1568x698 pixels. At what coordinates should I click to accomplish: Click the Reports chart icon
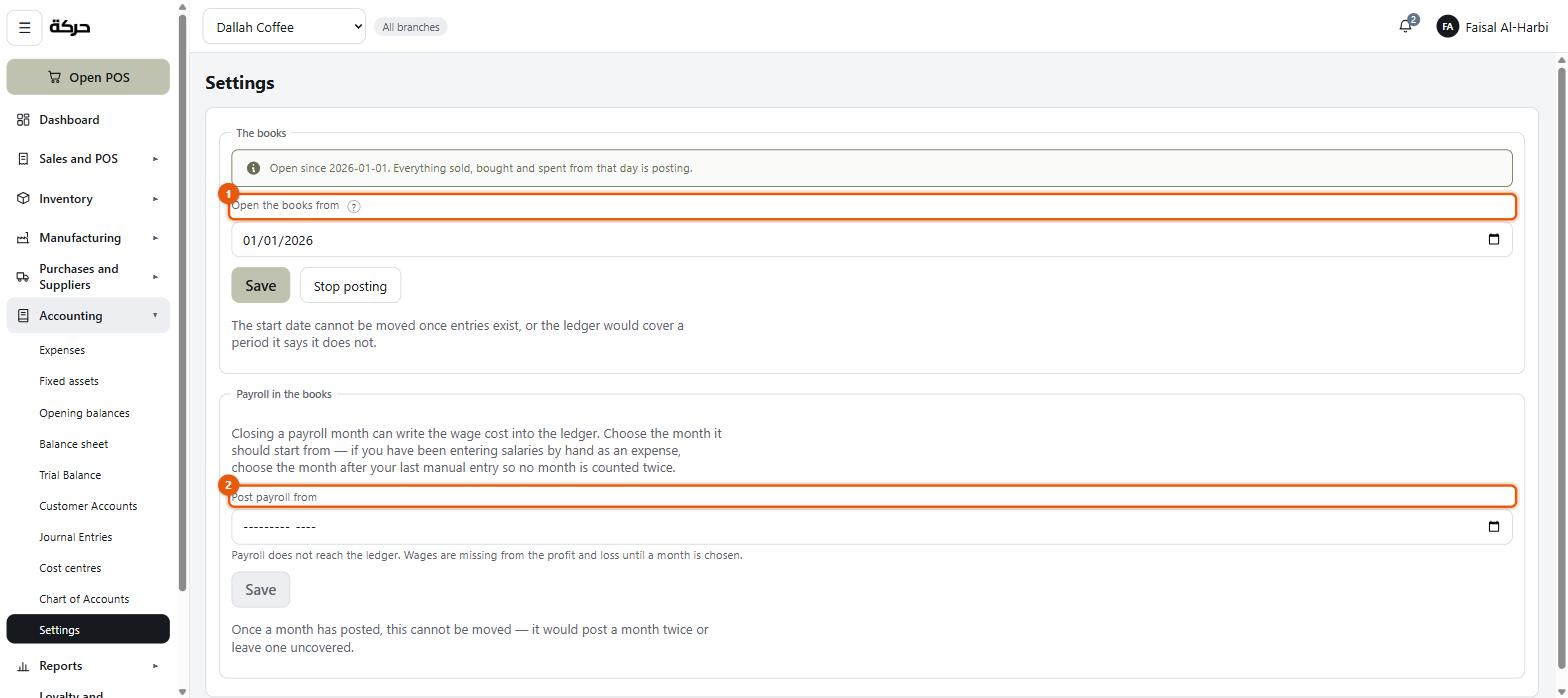[23, 666]
